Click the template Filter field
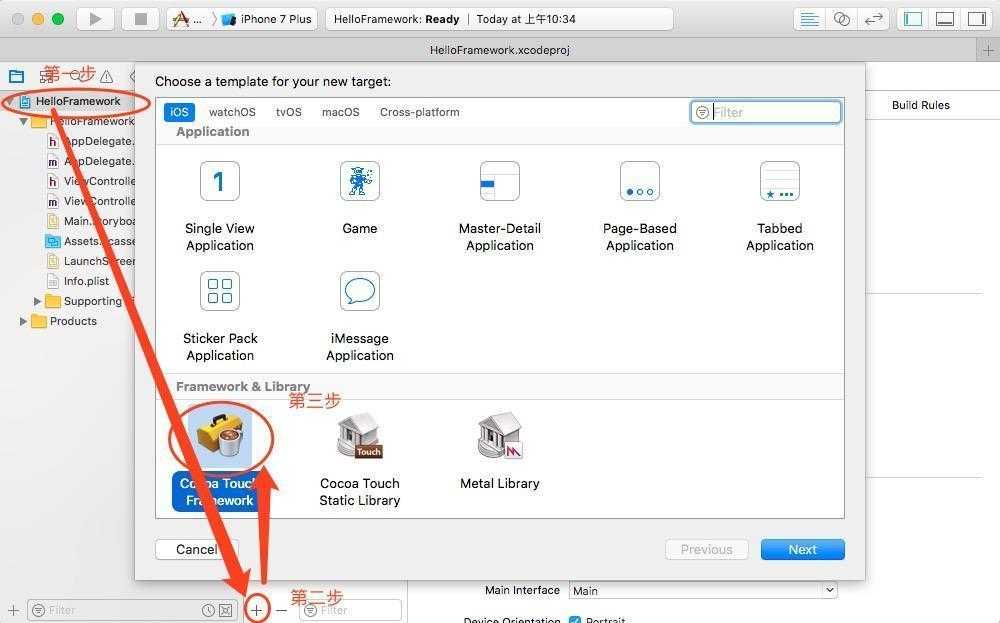This screenshot has width=1000, height=623. [x=765, y=112]
